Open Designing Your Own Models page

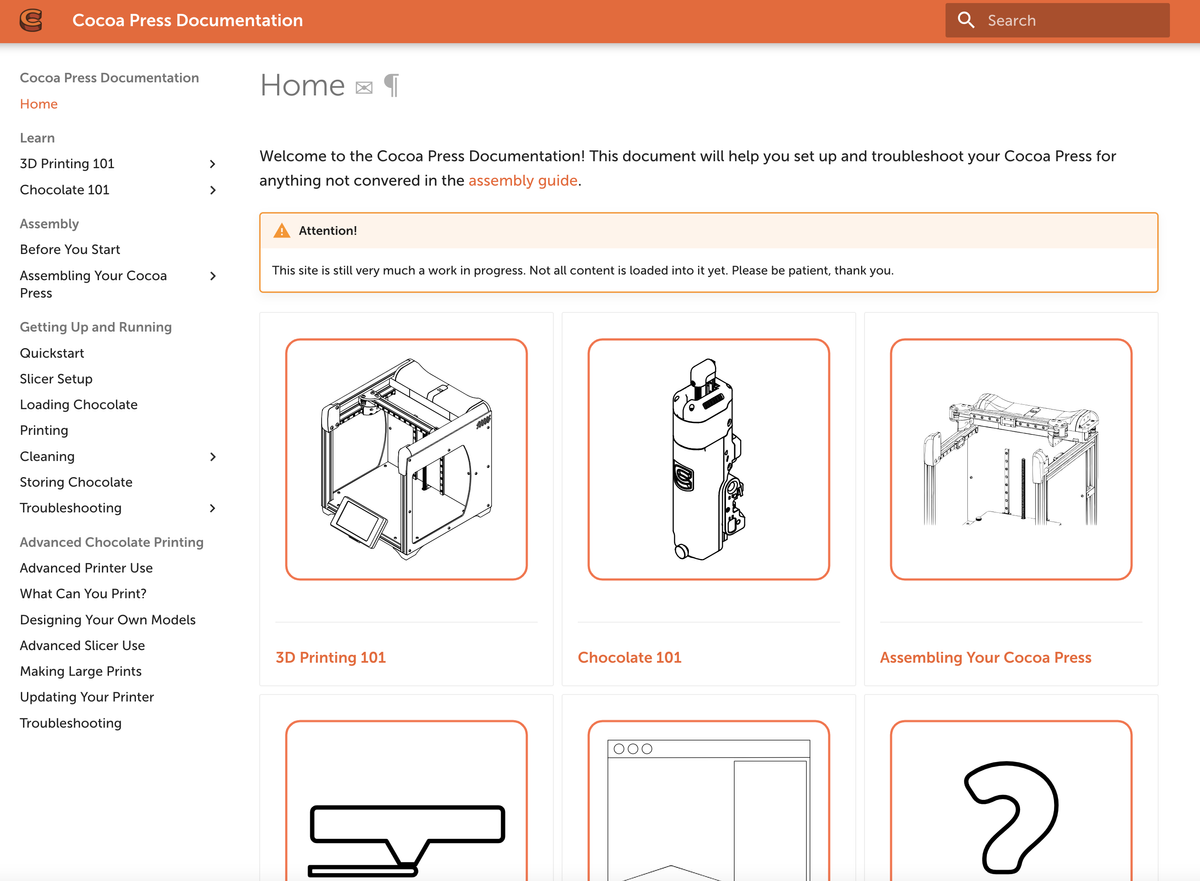click(108, 620)
